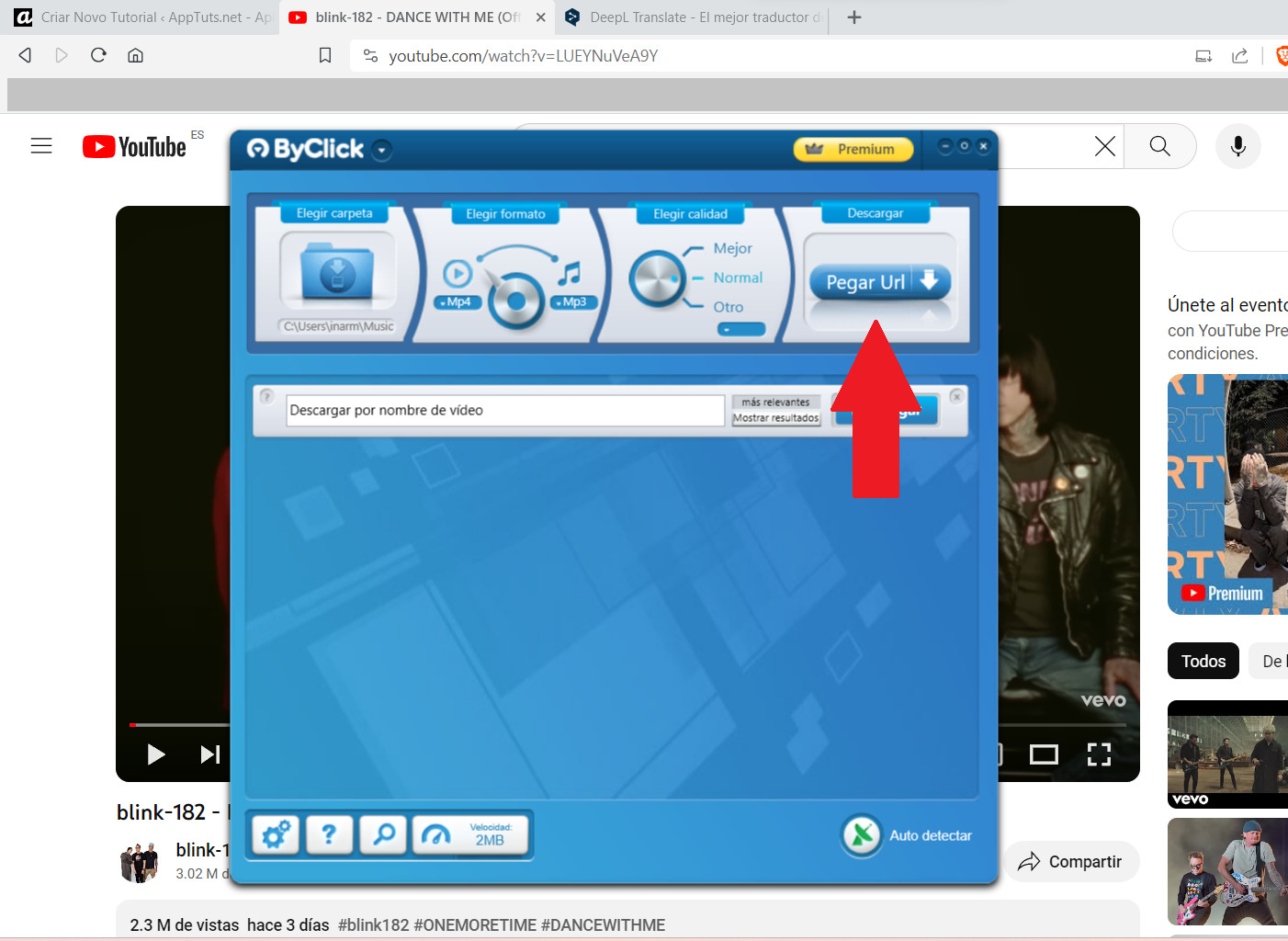Open the guitarists video thumbnail
Screen dimensions: 1288x941
[x=1227, y=872]
